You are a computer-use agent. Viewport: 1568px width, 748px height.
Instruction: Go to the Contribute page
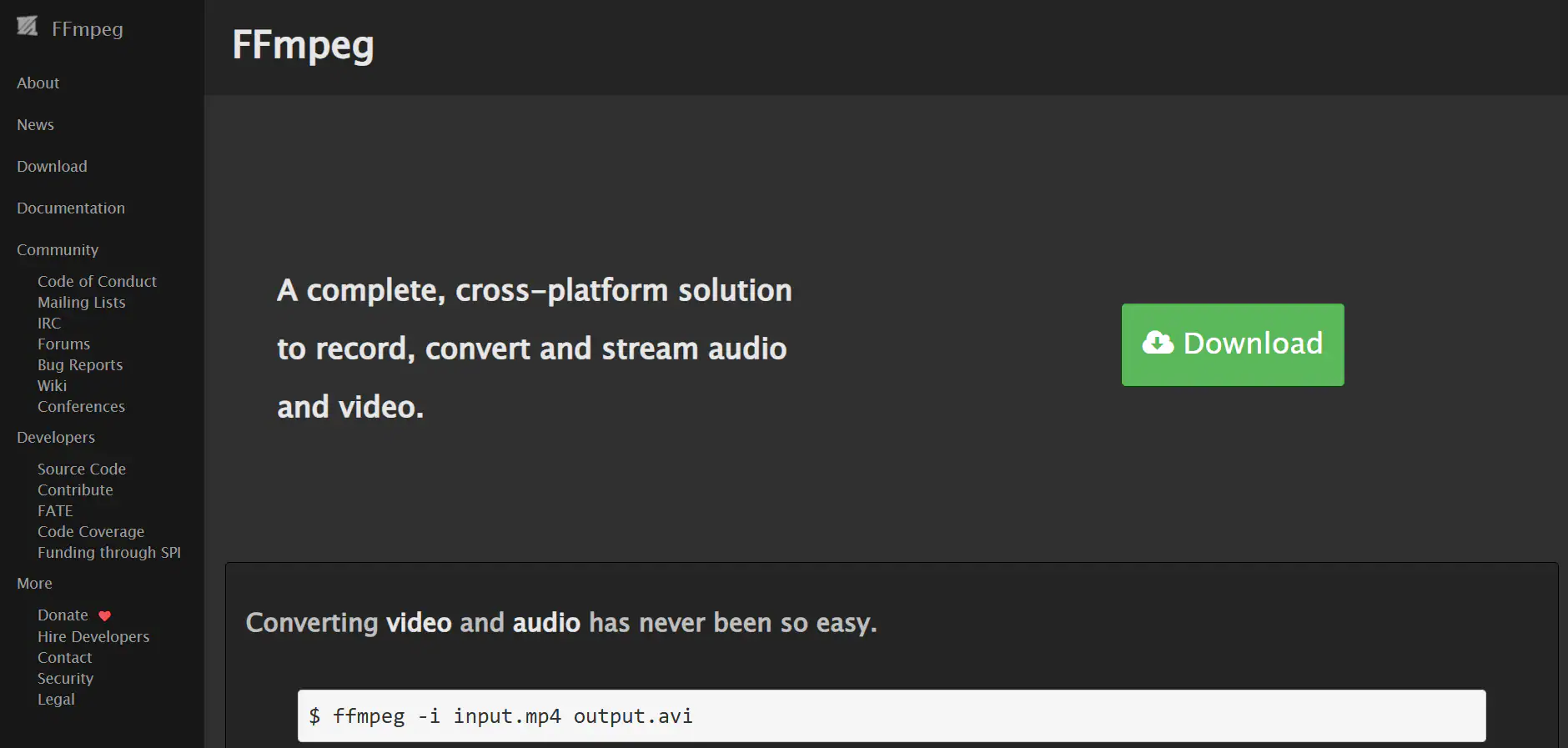[x=75, y=490]
